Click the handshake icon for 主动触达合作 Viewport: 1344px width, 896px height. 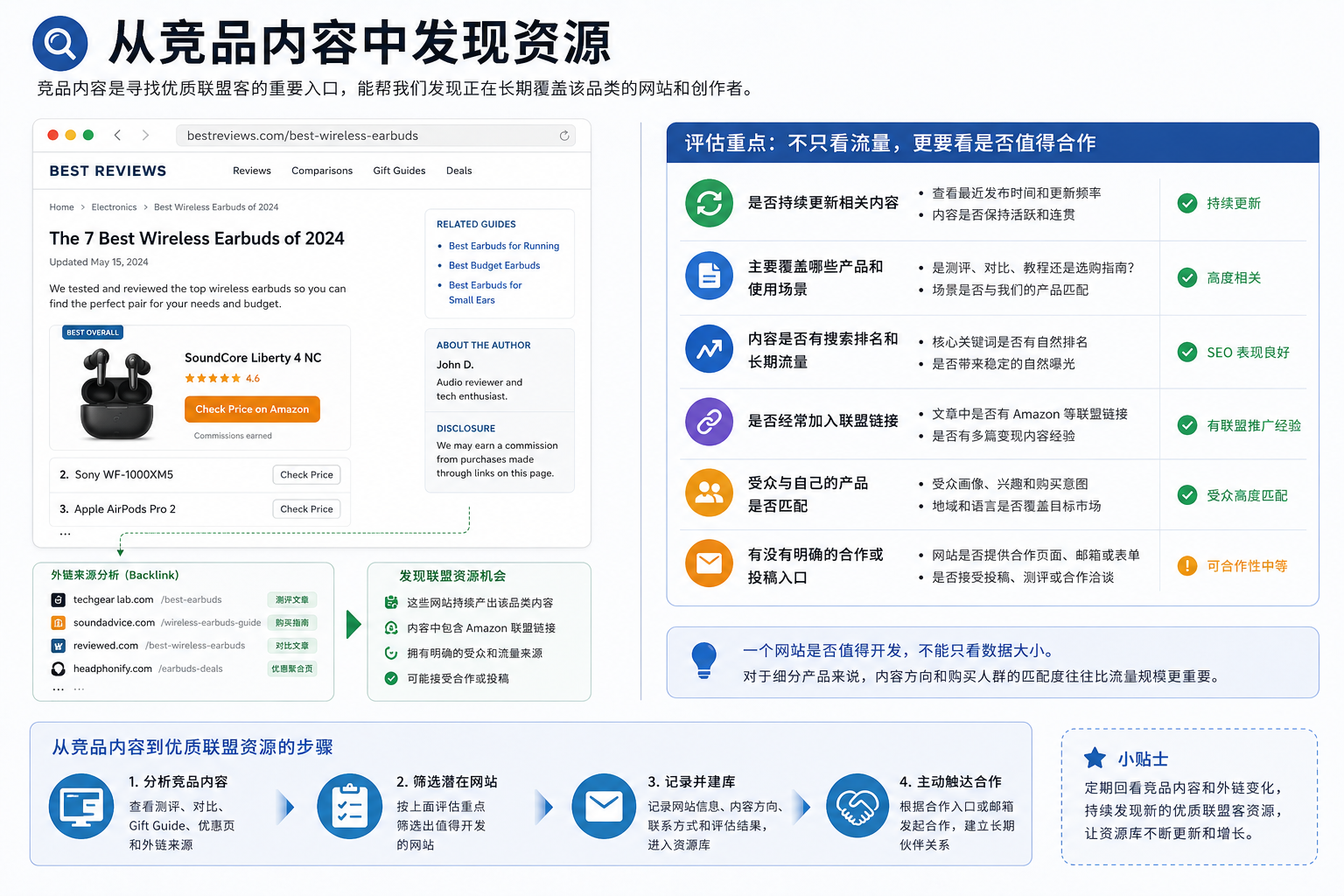pyautogui.click(x=857, y=807)
